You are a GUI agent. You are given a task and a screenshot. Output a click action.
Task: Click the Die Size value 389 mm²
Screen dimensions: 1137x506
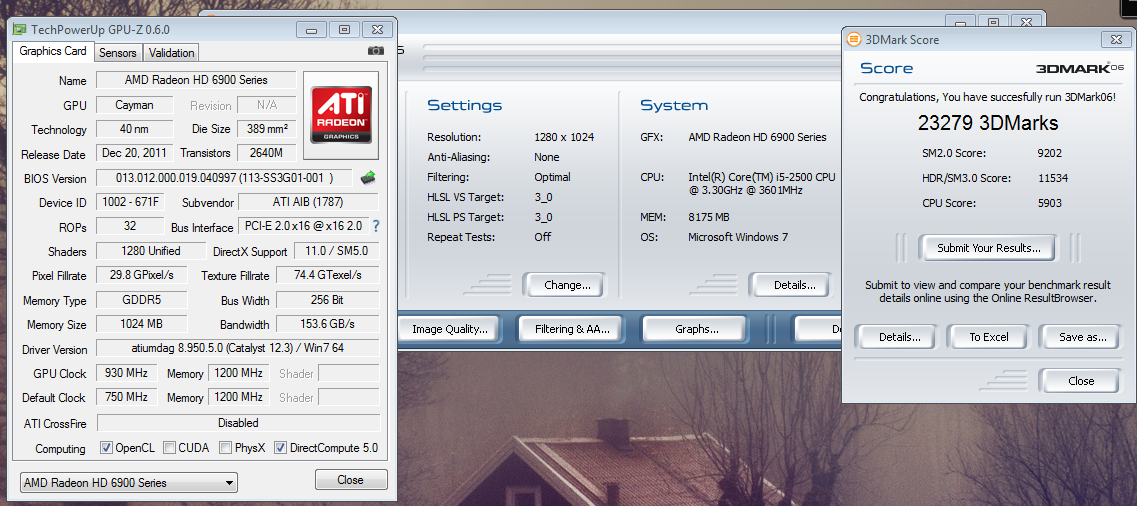click(x=267, y=129)
